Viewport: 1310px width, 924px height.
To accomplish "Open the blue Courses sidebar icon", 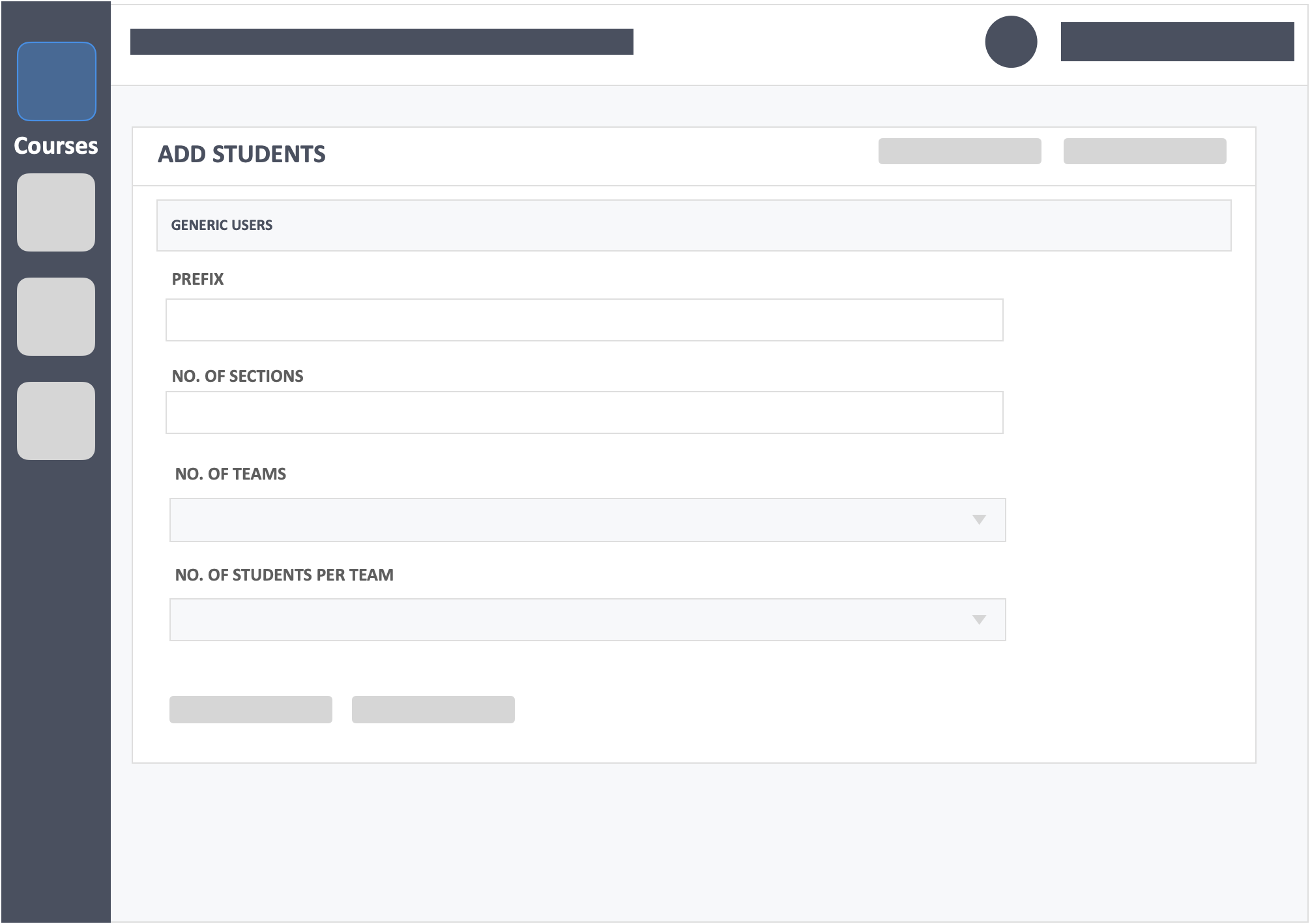I will (56, 81).
